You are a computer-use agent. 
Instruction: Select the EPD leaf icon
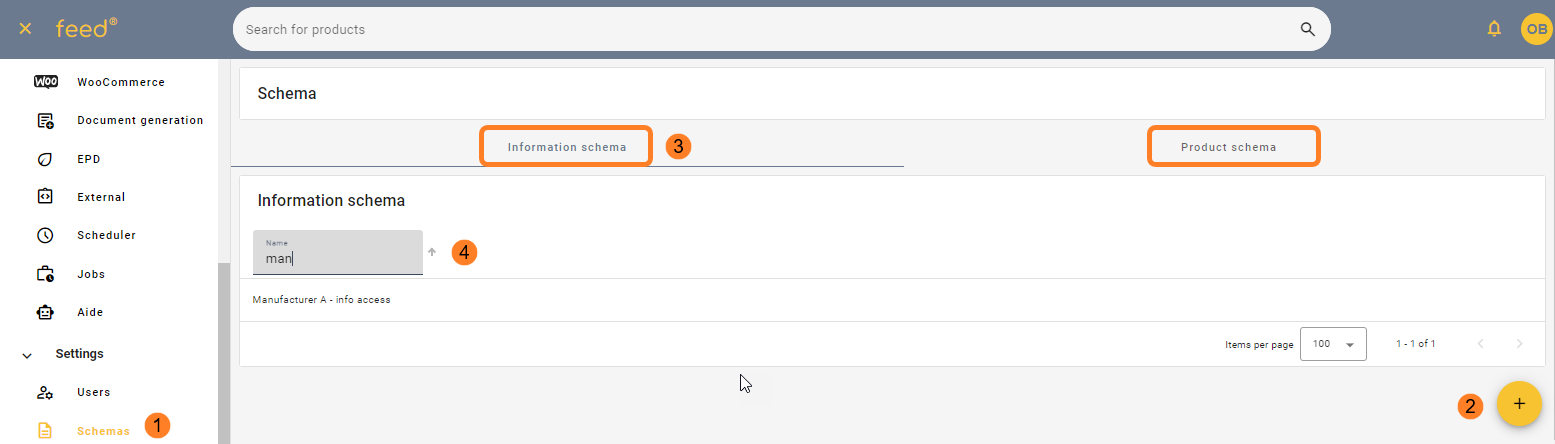click(45, 159)
